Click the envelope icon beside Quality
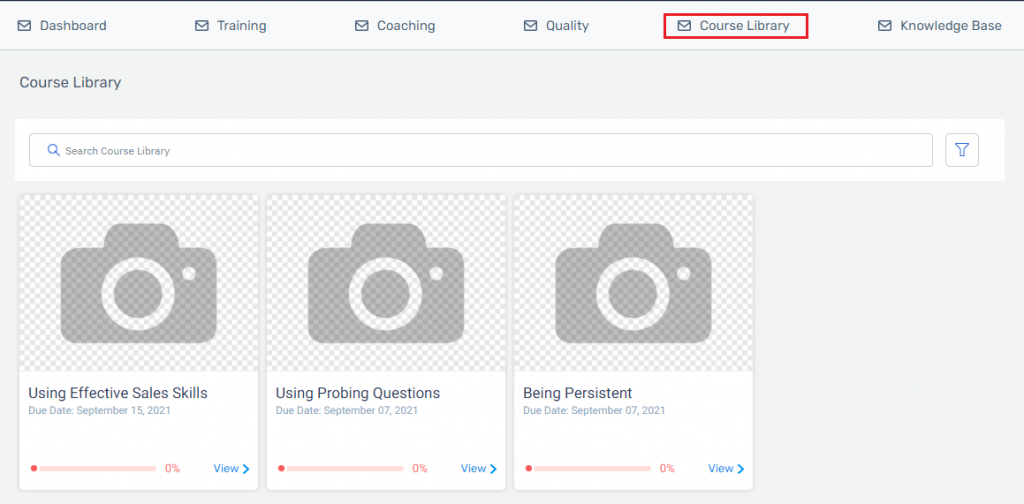The image size is (1024, 504). coord(530,26)
